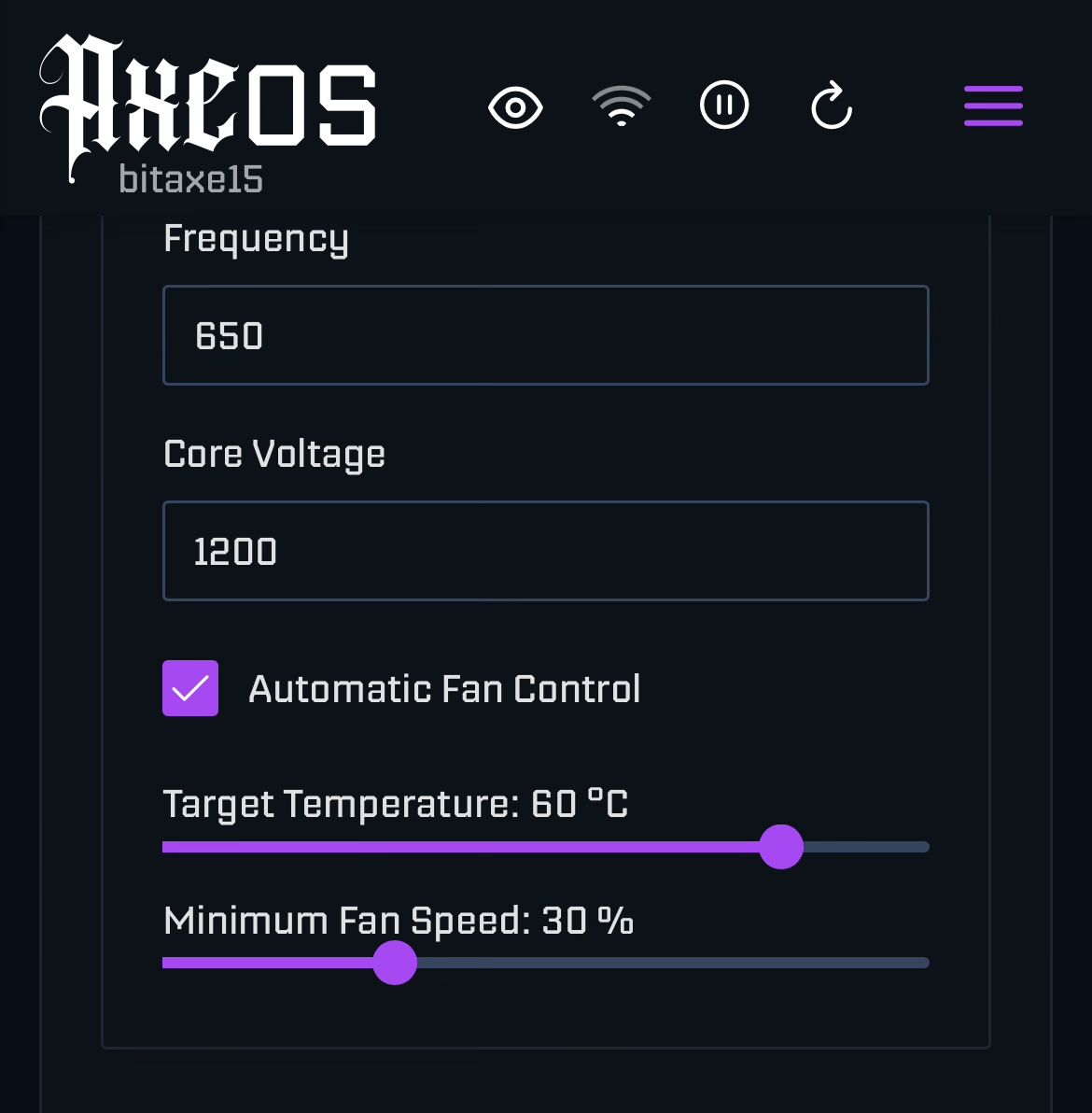Click the unfilled part of fan speed track

click(673, 963)
